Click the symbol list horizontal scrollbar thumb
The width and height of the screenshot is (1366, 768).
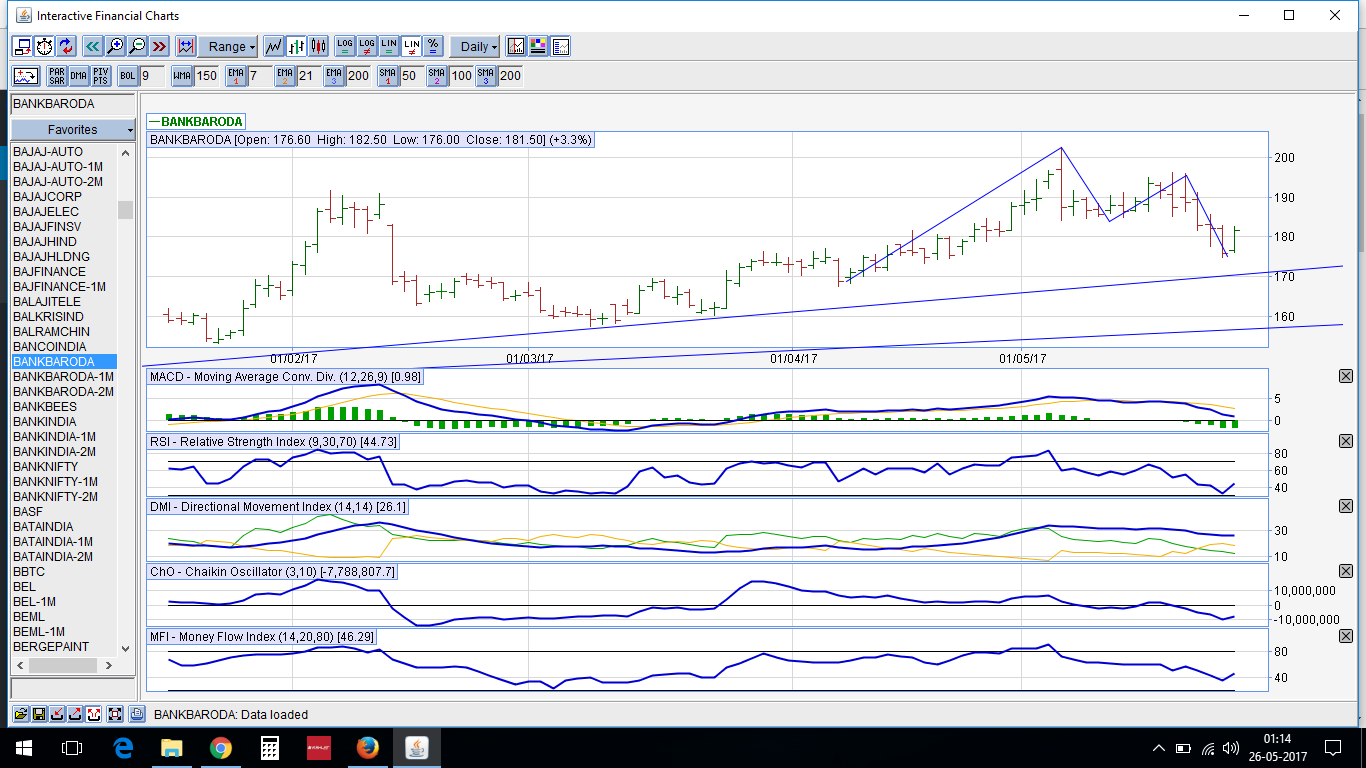coord(62,665)
